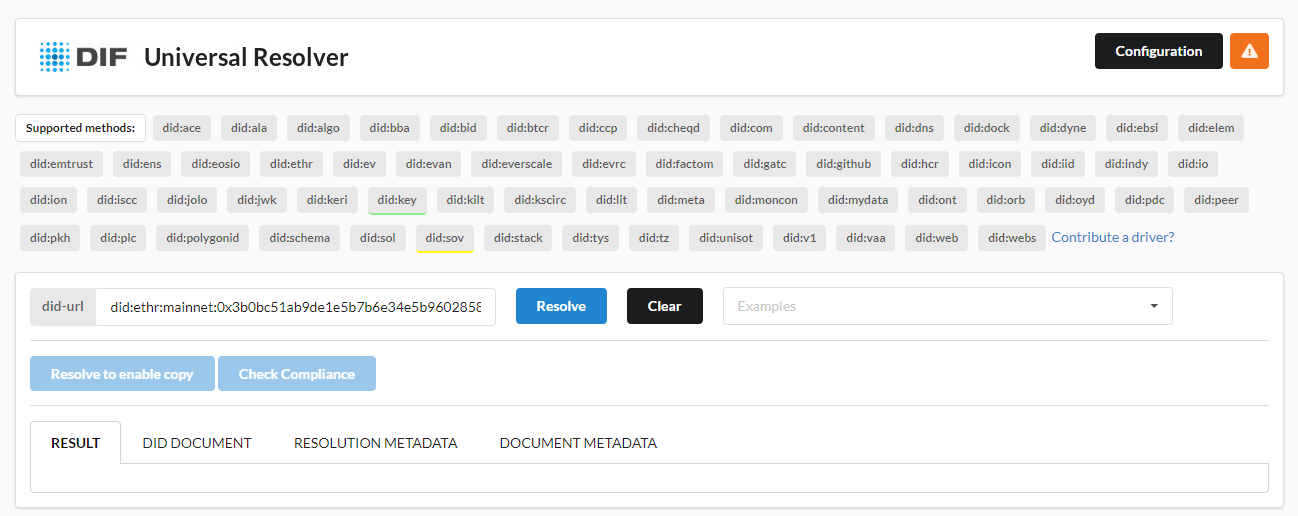This screenshot has width=1298, height=516.
Task: Open the RESOLUTION METADATA tab
Action: (x=376, y=442)
